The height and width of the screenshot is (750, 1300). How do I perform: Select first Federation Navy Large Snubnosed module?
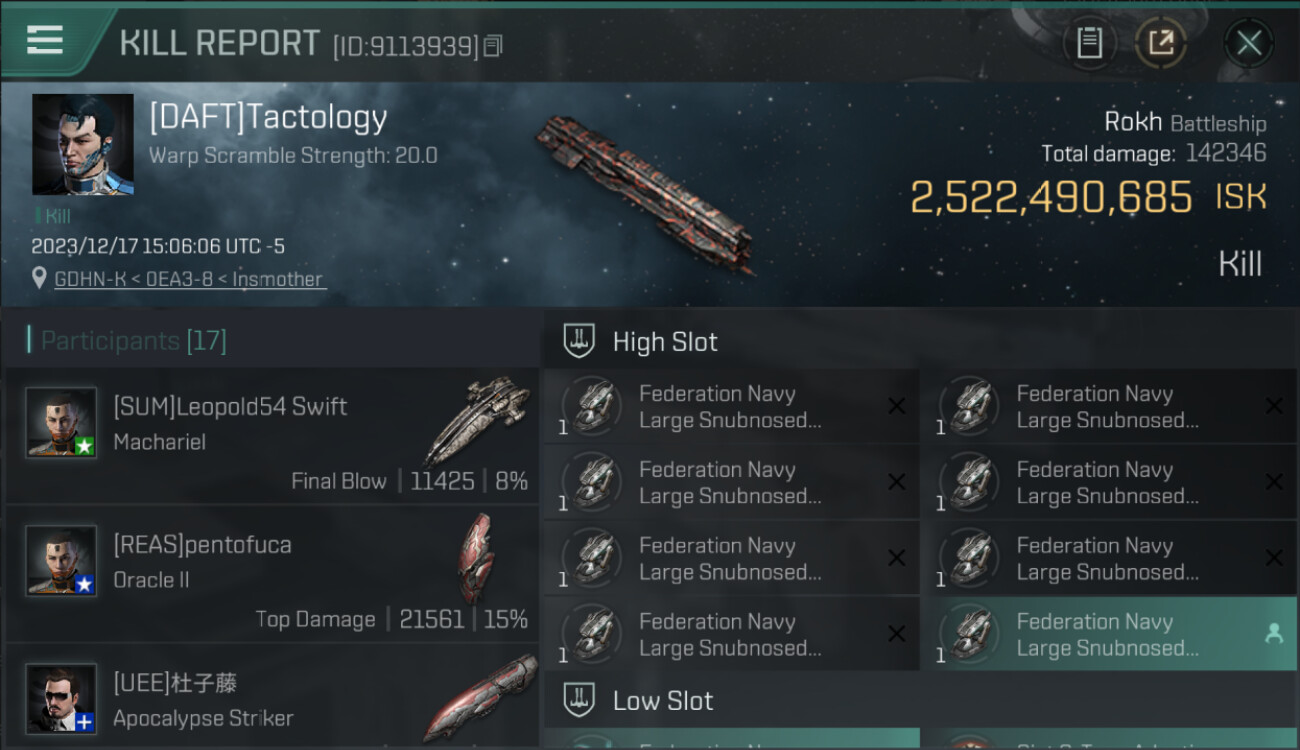coord(730,407)
